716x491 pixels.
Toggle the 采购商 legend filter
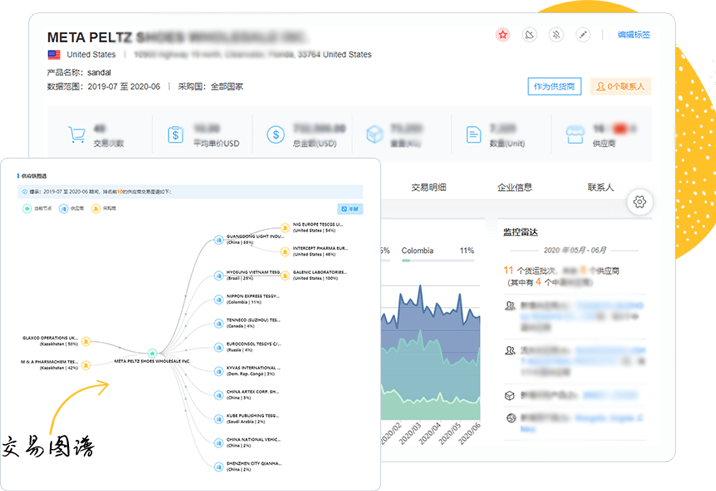point(97,208)
